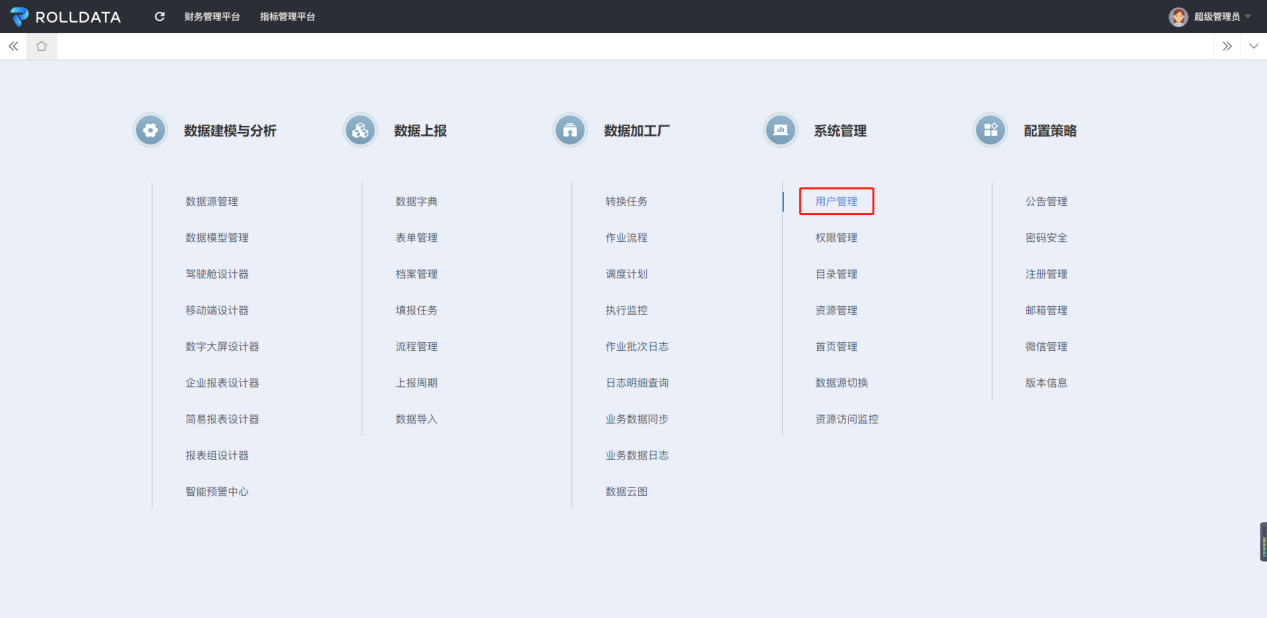The image size is (1267, 618).
Task: Click the 数据建模与分析 gear icon
Action: (150, 130)
